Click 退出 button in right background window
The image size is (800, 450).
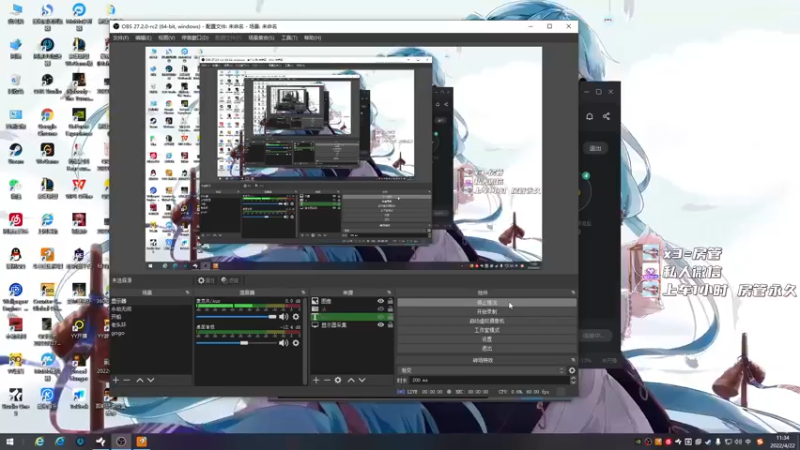595,148
